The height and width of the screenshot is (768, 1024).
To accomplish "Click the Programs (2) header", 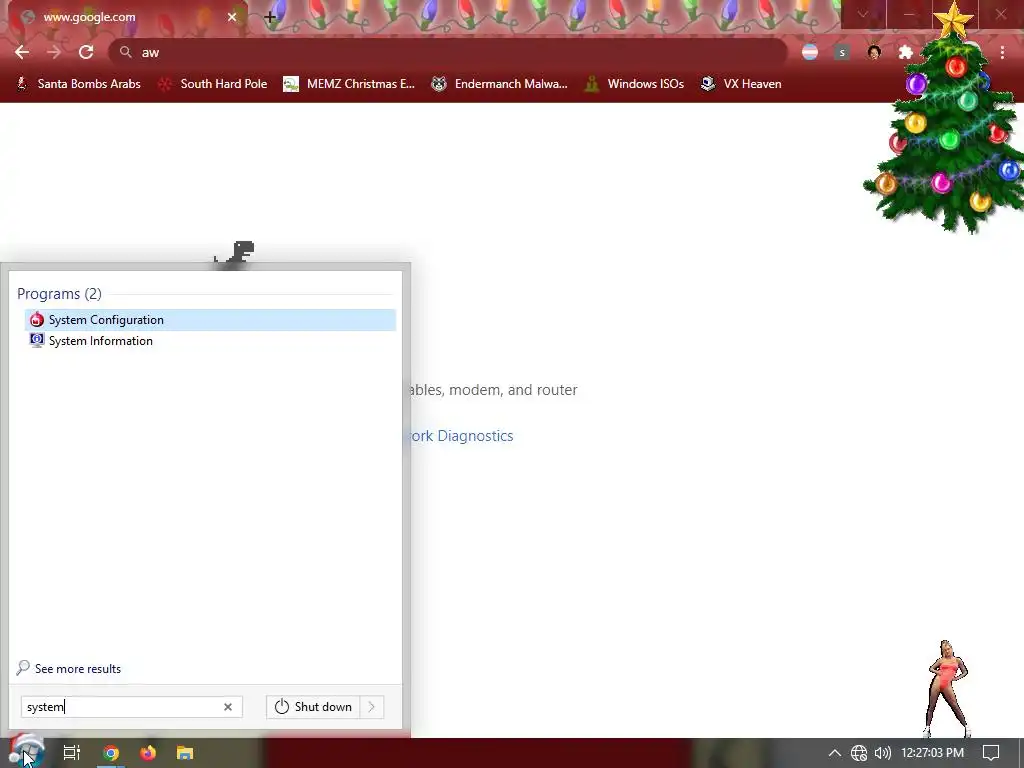I will (59, 294).
